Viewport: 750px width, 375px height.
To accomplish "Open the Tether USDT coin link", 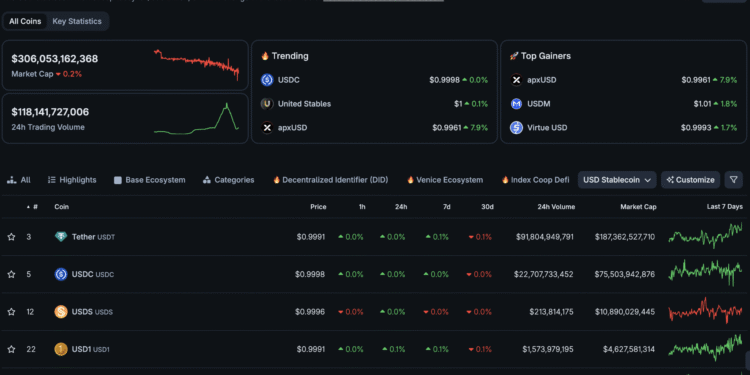I will pos(93,237).
